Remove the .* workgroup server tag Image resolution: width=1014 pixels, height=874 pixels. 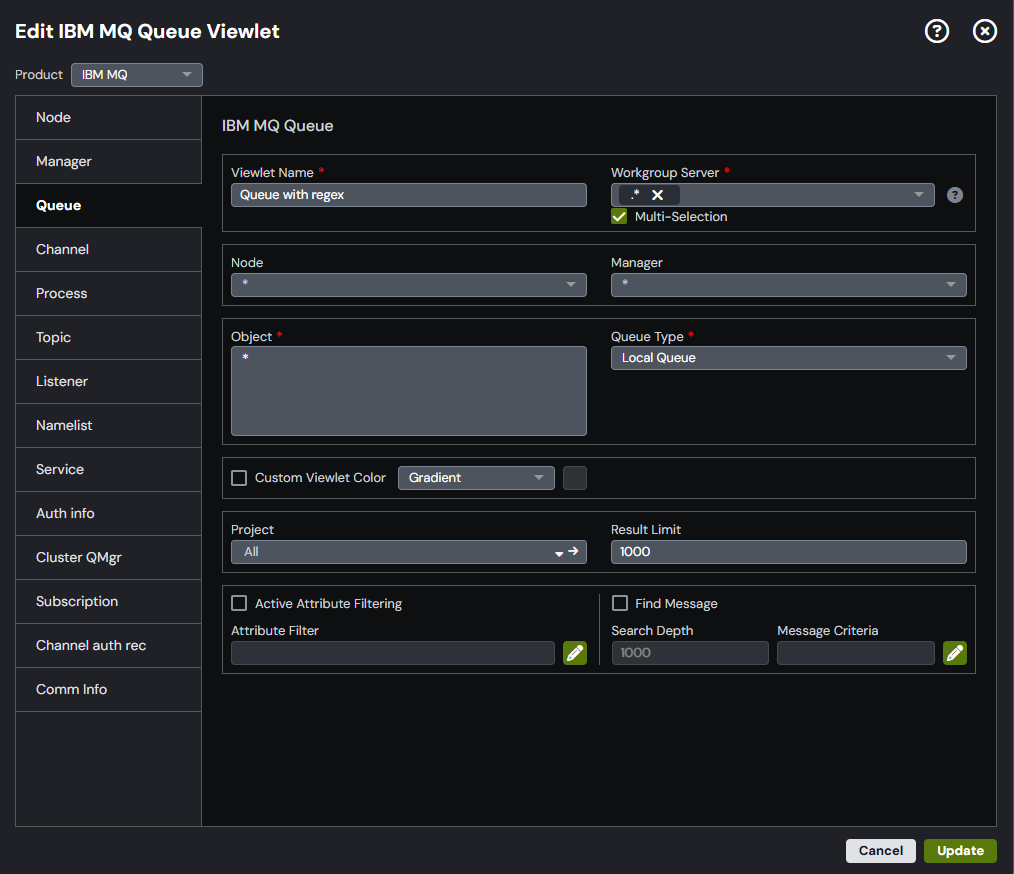pos(657,195)
